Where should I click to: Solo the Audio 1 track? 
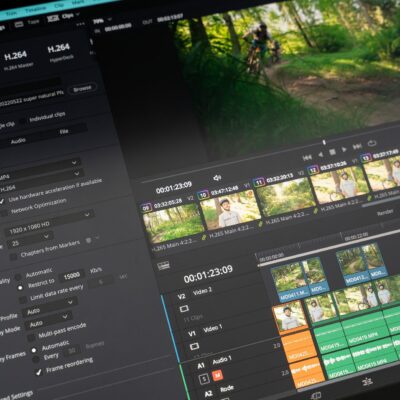click(x=204, y=379)
